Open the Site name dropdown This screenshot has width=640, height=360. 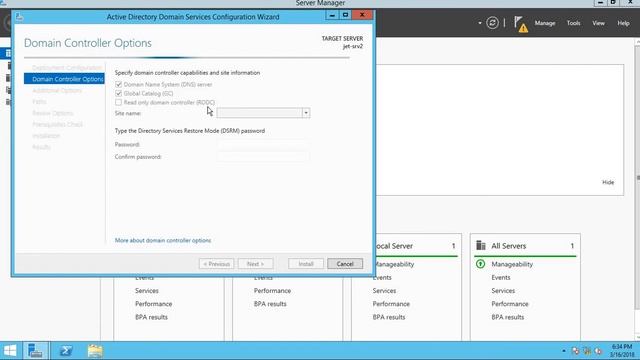306,113
